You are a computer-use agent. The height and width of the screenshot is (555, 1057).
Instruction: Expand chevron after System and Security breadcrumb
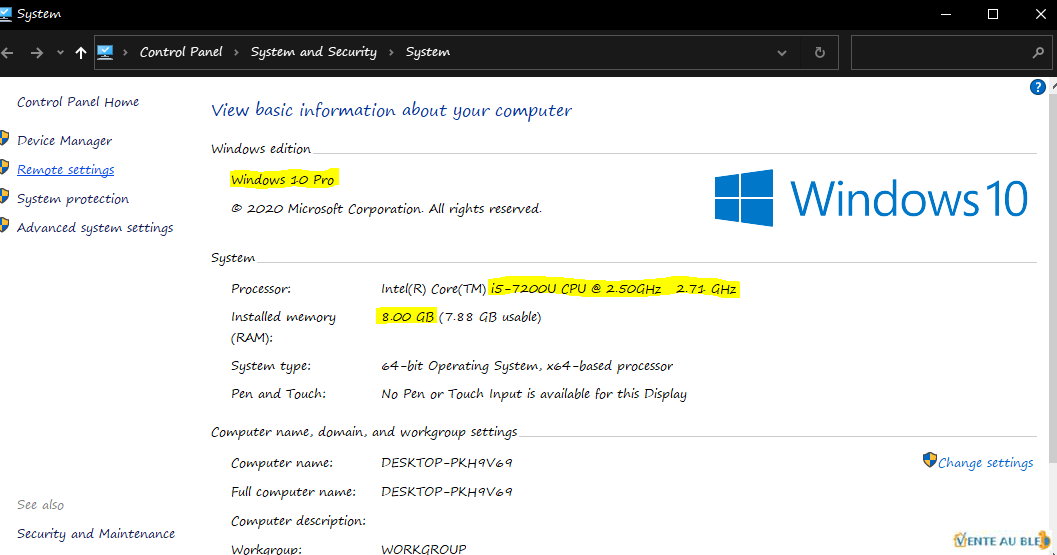click(391, 53)
